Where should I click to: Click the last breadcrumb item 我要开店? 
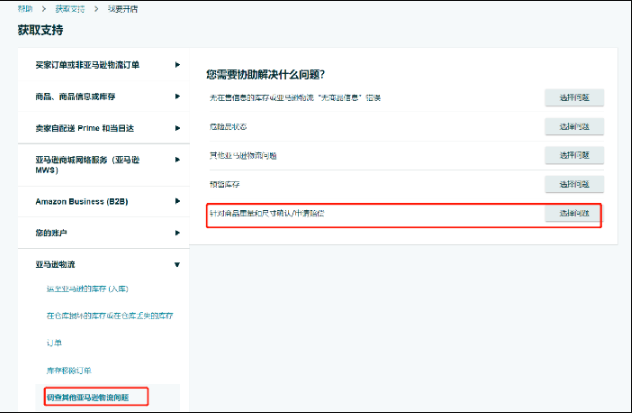pyautogui.click(x=123, y=9)
